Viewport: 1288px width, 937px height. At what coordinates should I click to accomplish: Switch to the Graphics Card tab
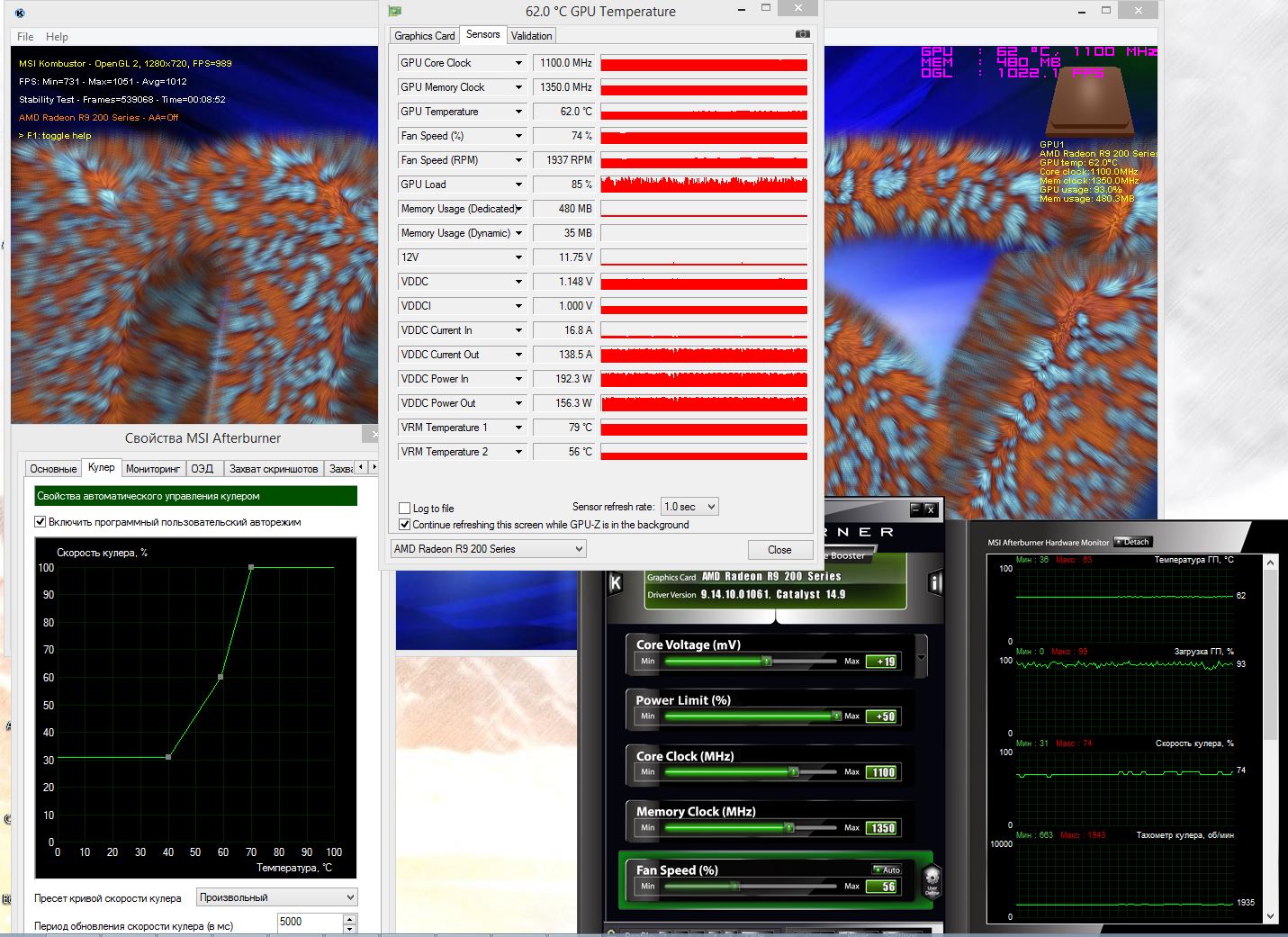[424, 36]
